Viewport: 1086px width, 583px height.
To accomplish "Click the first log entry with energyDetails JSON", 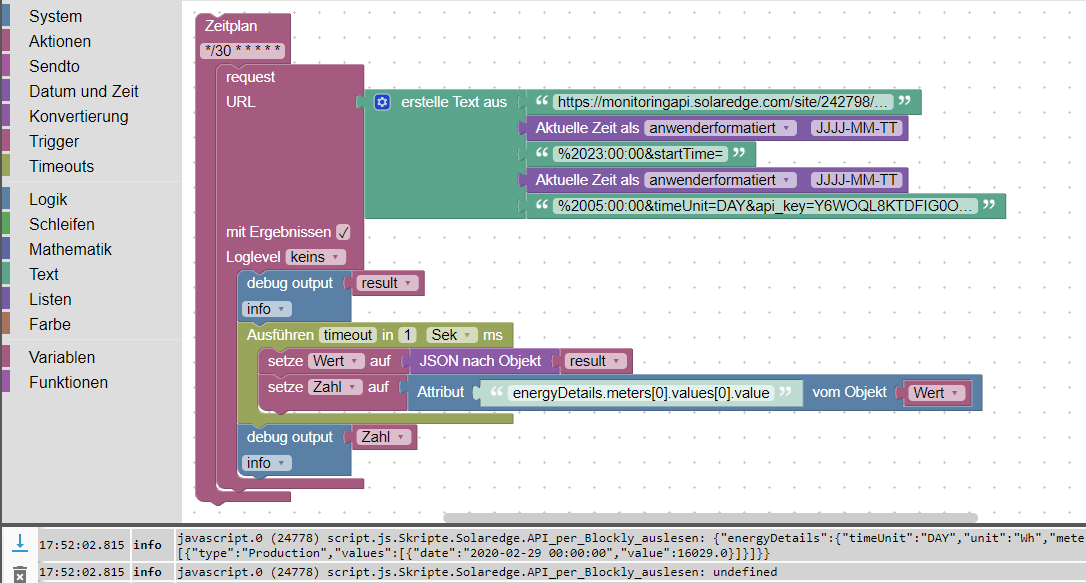I will 631,545.
